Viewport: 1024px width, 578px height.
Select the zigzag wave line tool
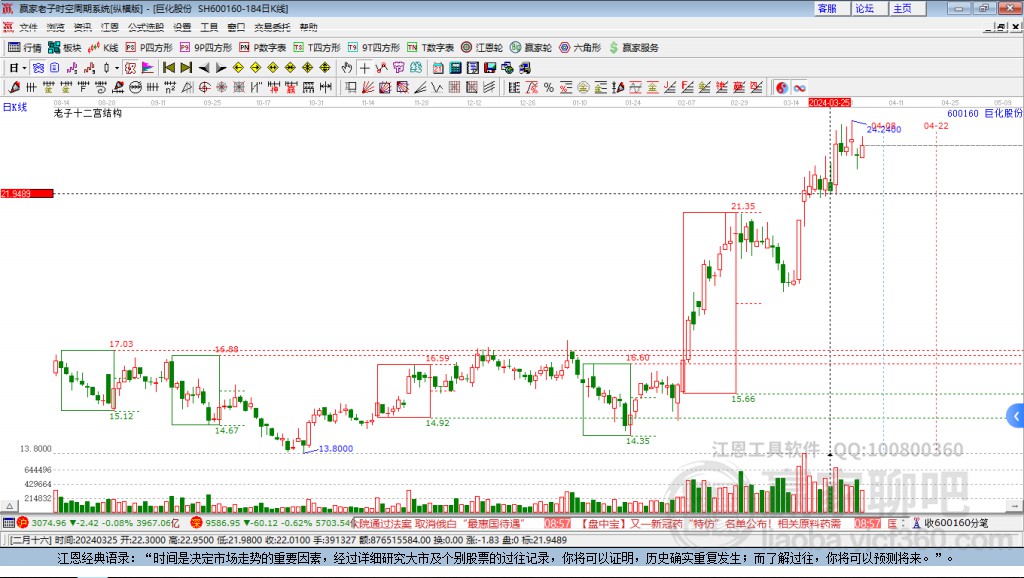pyautogui.click(x=437, y=87)
